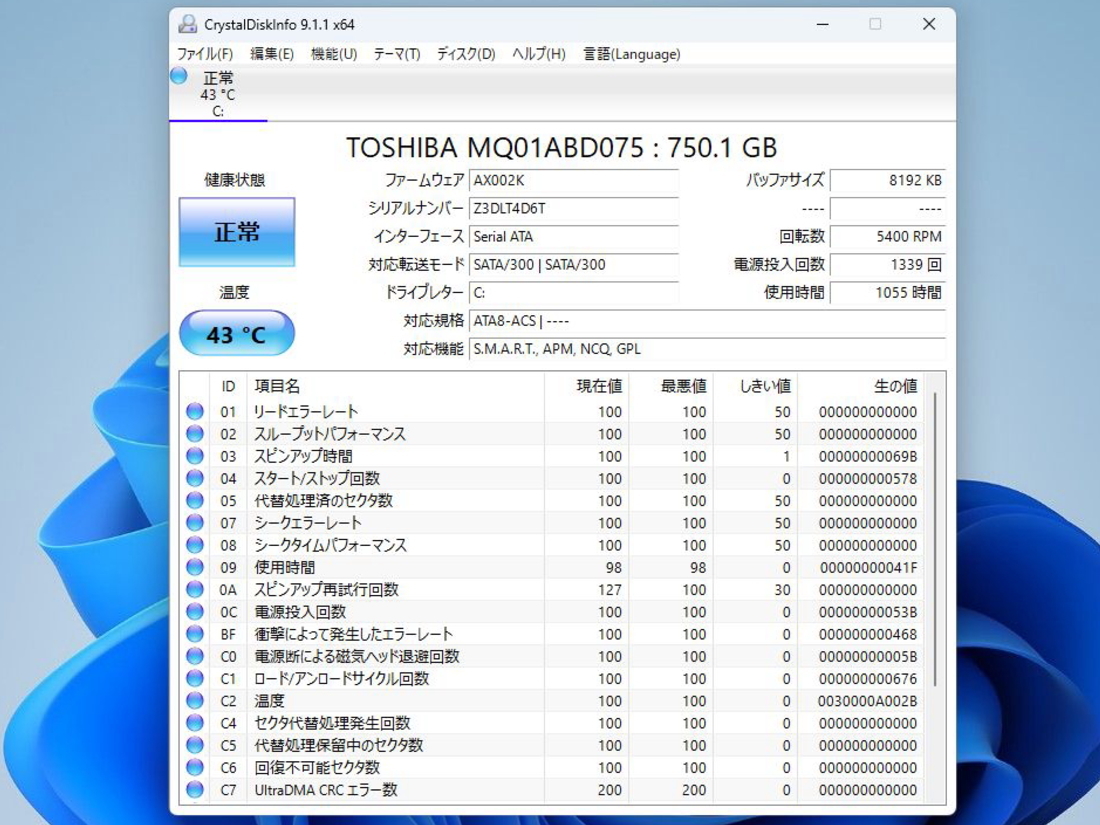Click the 電源投入回数 field showing 1339 回
1100x825 pixels.
tap(888, 264)
